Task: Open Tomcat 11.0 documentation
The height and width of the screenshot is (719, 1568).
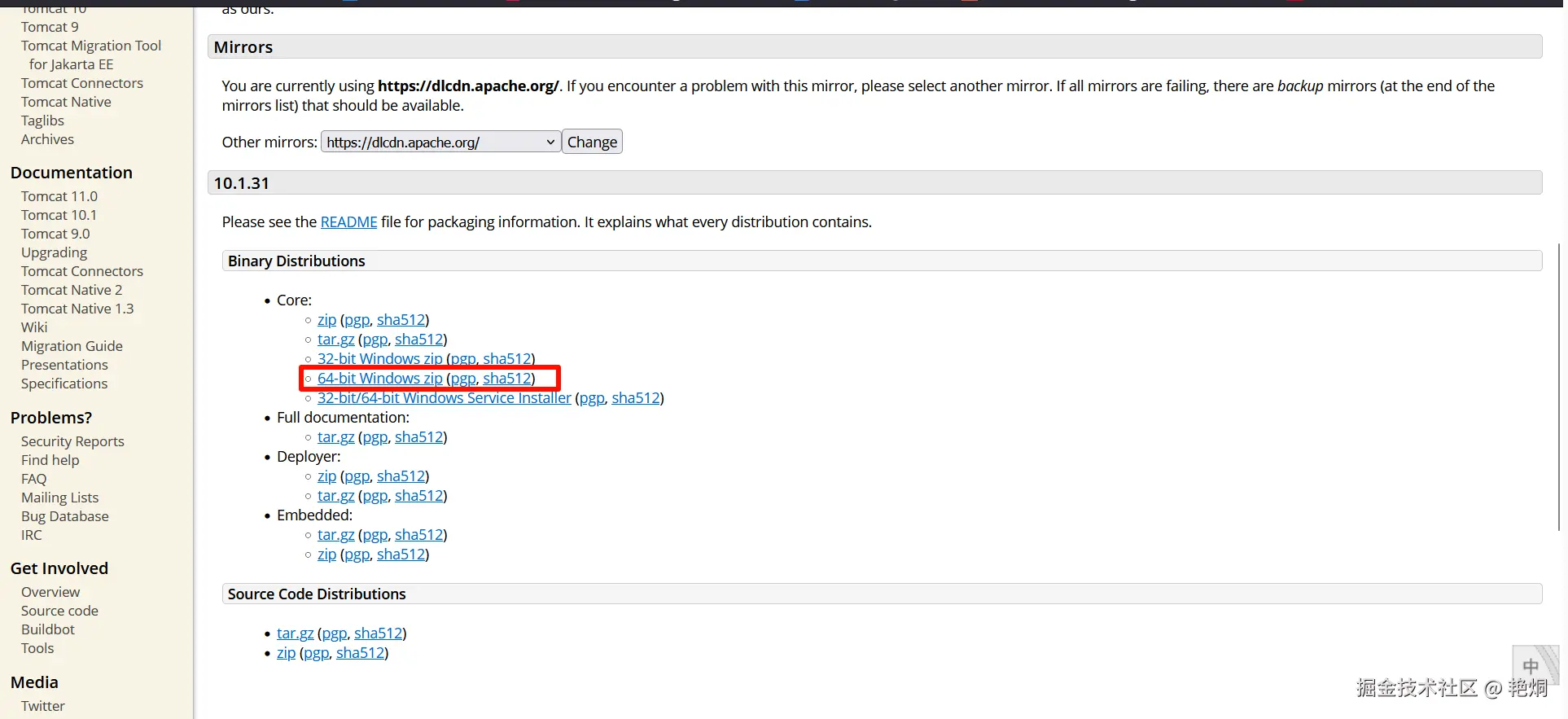Action: 59,196
